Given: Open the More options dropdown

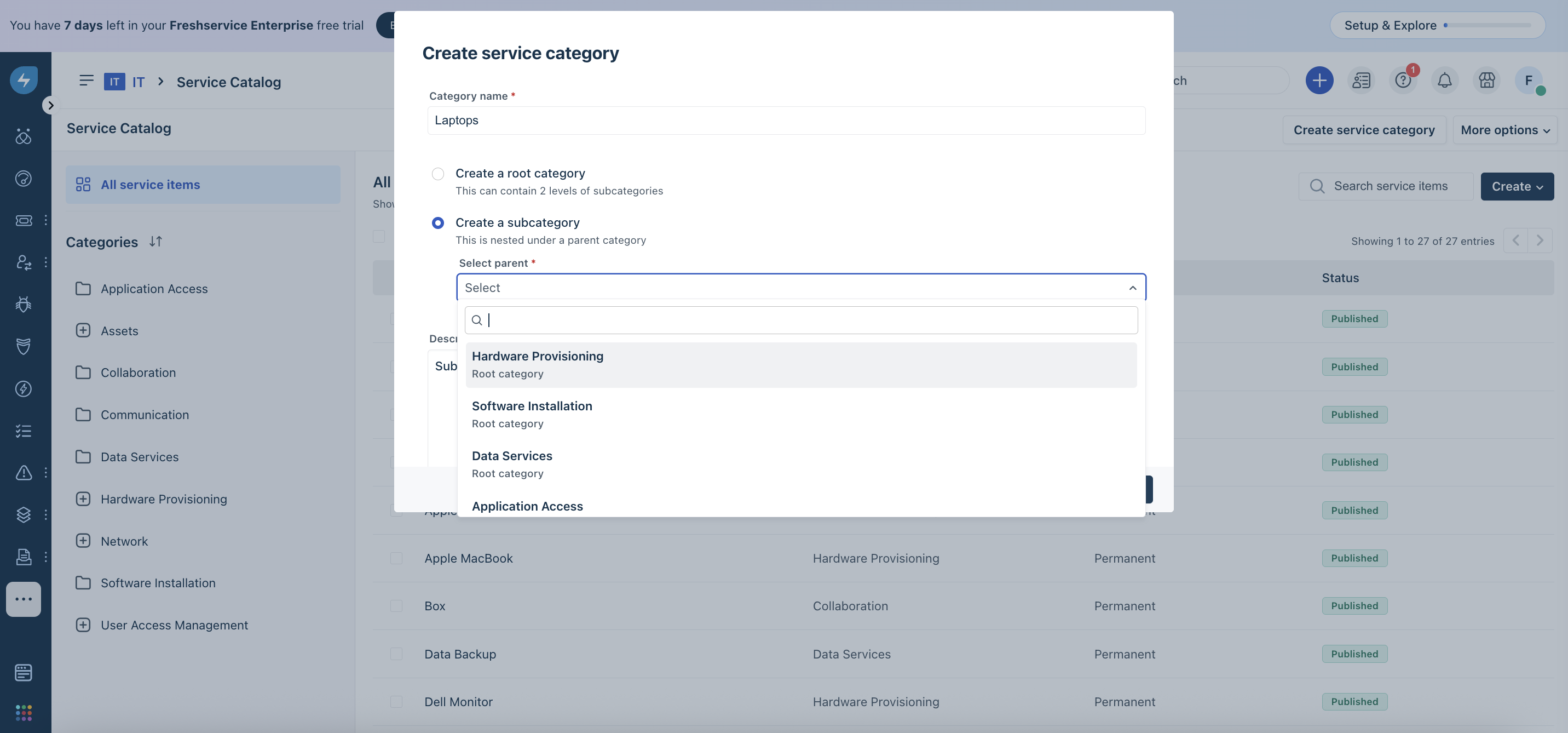Looking at the screenshot, I should [1504, 130].
